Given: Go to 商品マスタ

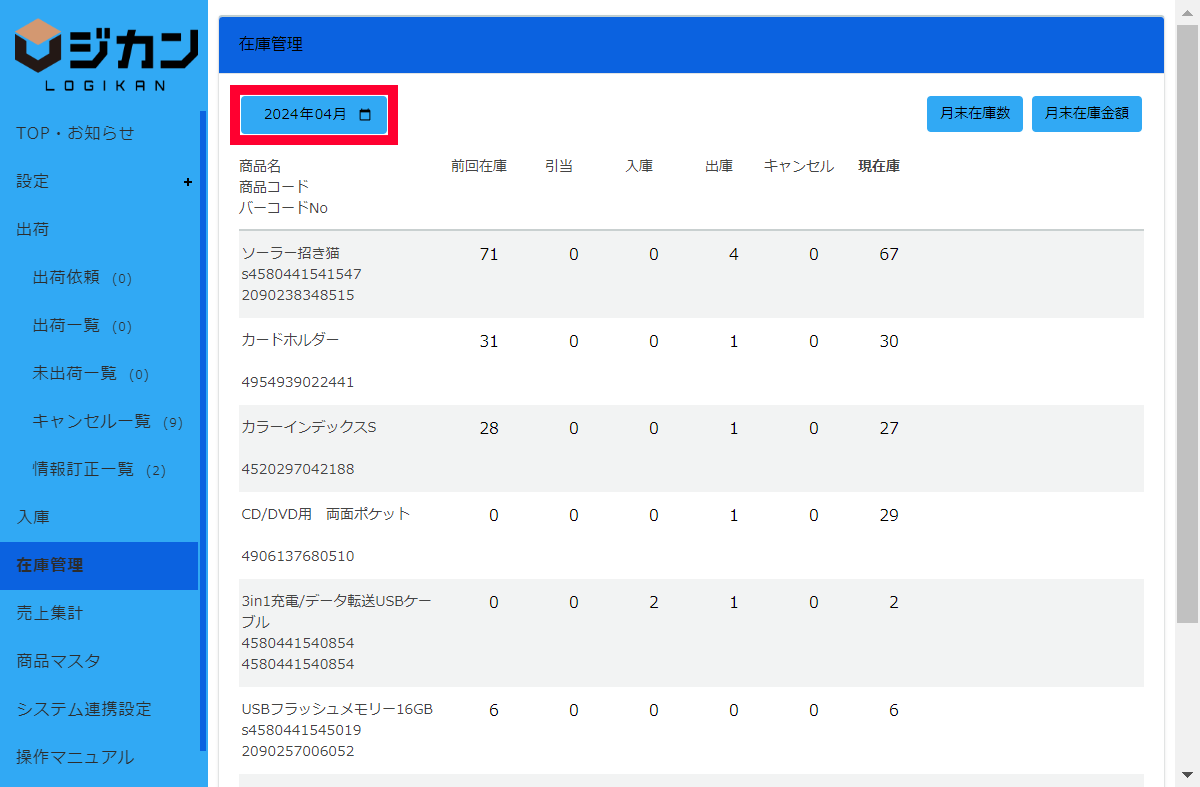Looking at the screenshot, I should click(x=58, y=661).
